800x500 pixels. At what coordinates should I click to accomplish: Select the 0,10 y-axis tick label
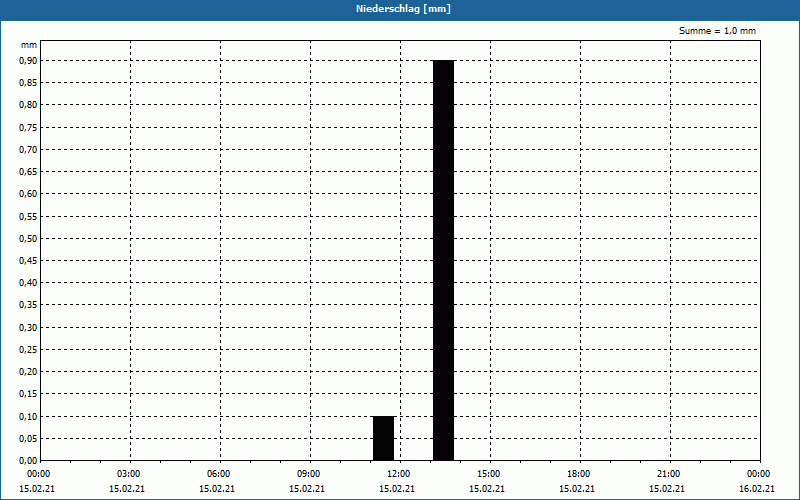click(28, 416)
